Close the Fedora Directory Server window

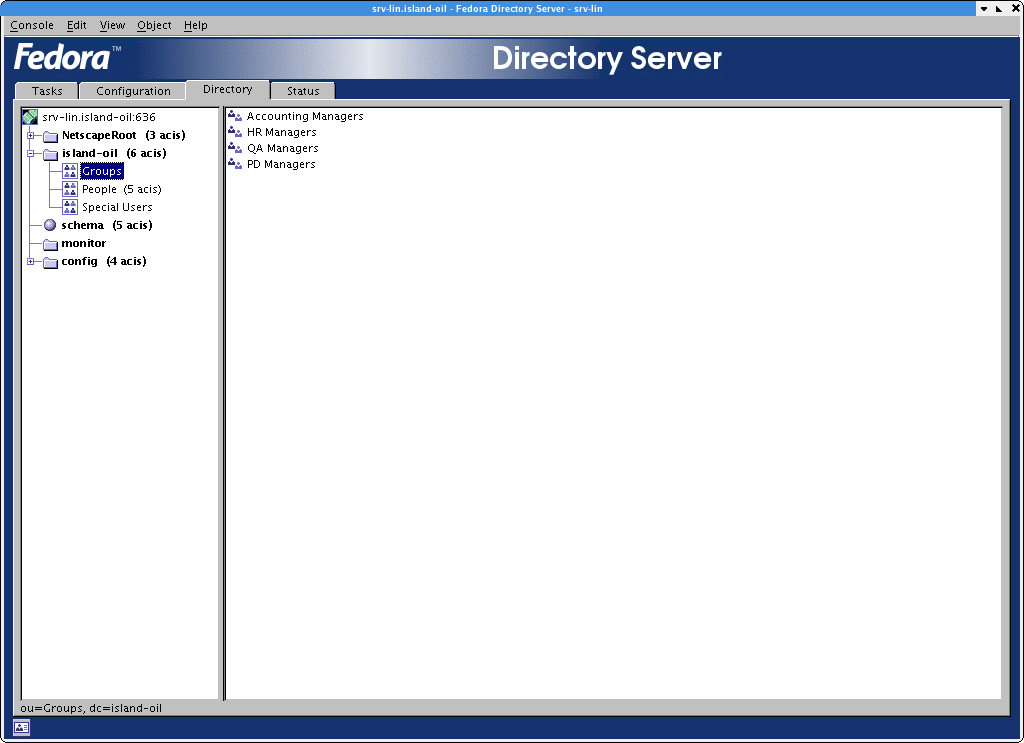coord(1016,8)
